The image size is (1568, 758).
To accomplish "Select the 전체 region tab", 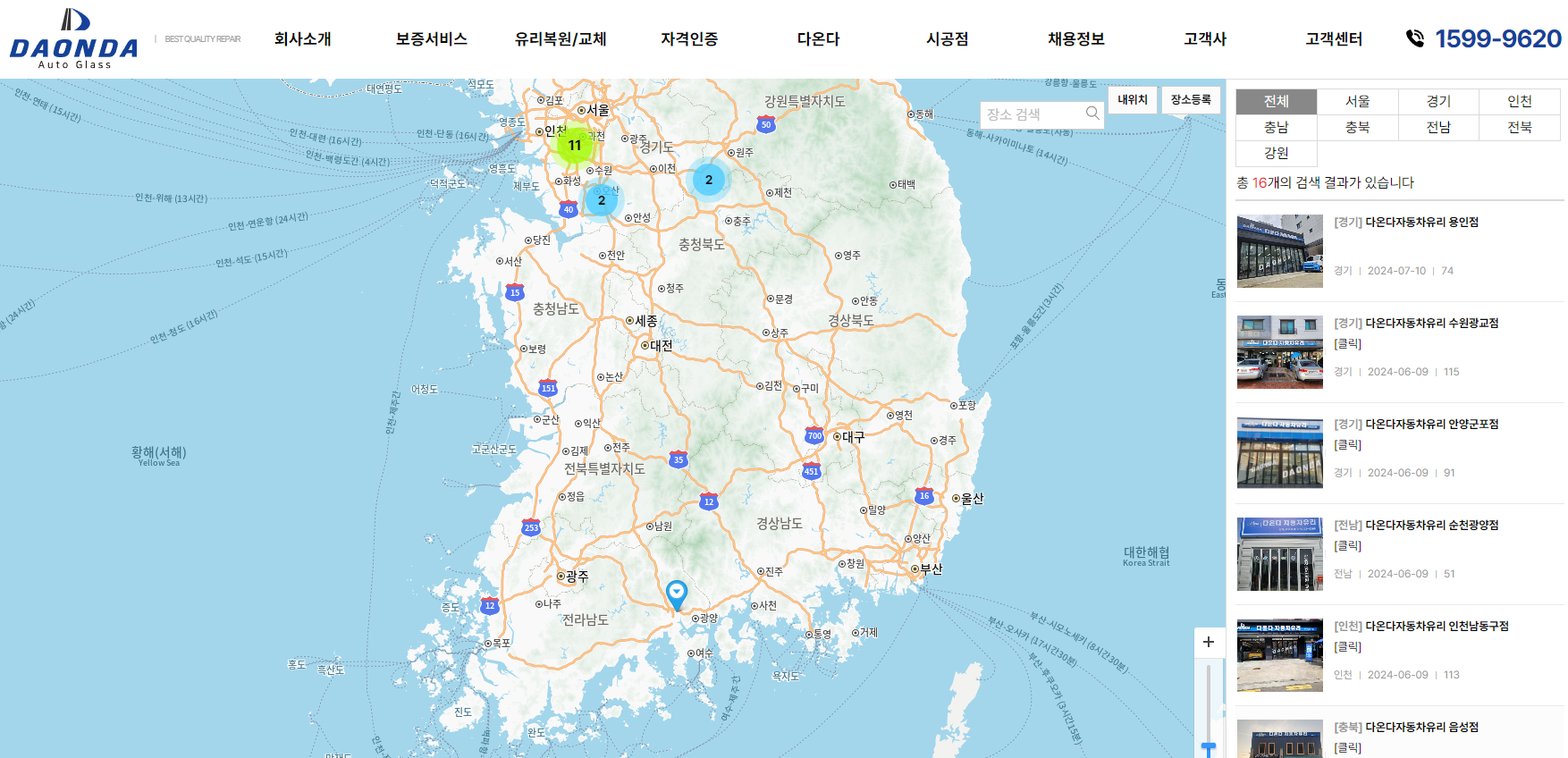I will (x=1277, y=101).
